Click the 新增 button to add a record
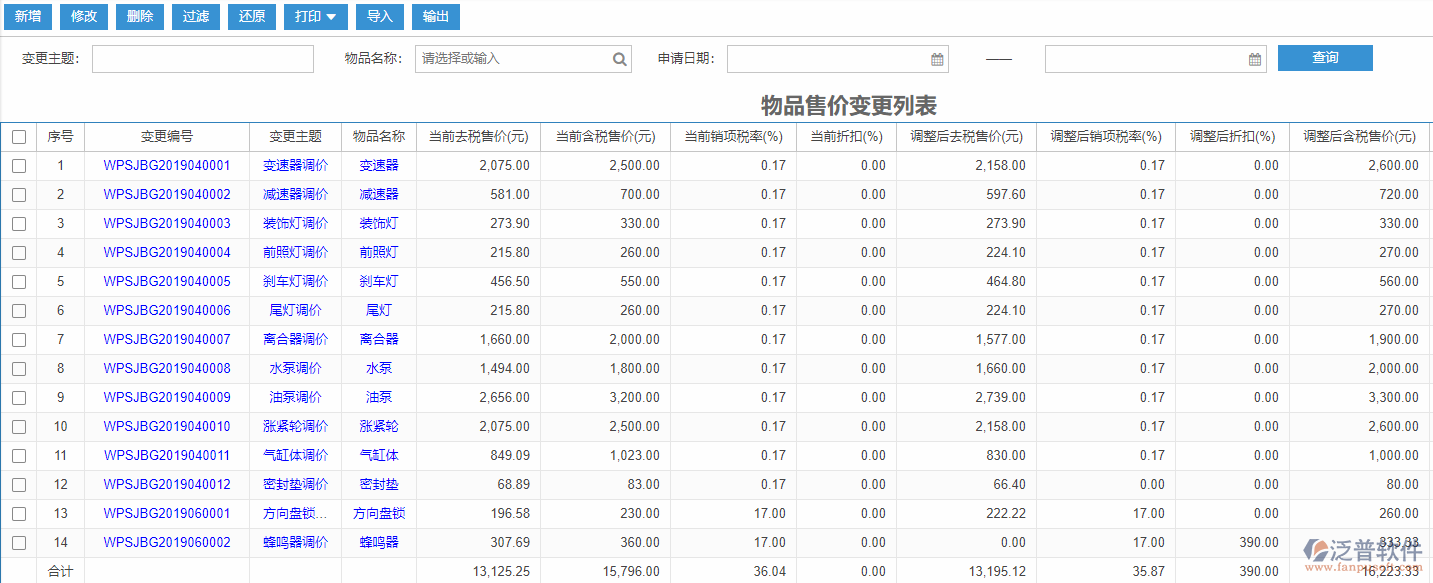Viewport: 1433px width, 583px height. pyautogui.click(x=27, y=16)
